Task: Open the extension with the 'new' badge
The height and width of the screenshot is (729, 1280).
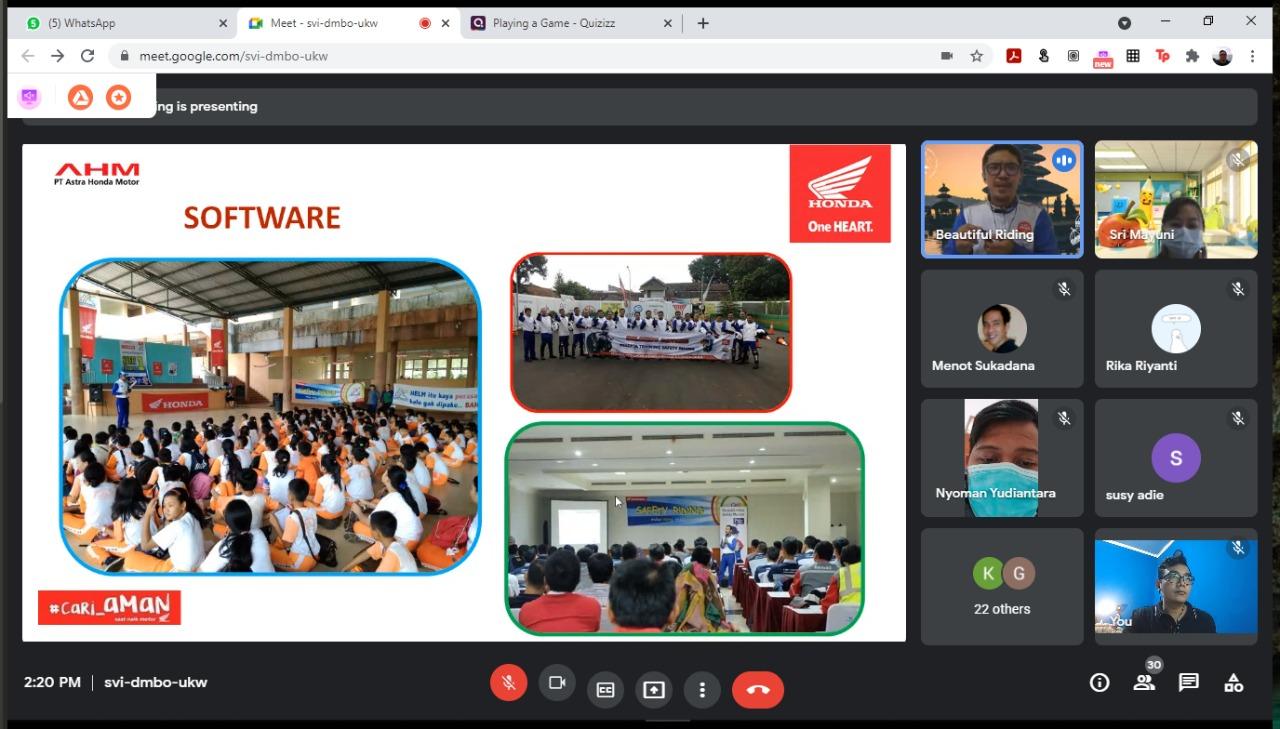Action: (x=1103, y=58)
